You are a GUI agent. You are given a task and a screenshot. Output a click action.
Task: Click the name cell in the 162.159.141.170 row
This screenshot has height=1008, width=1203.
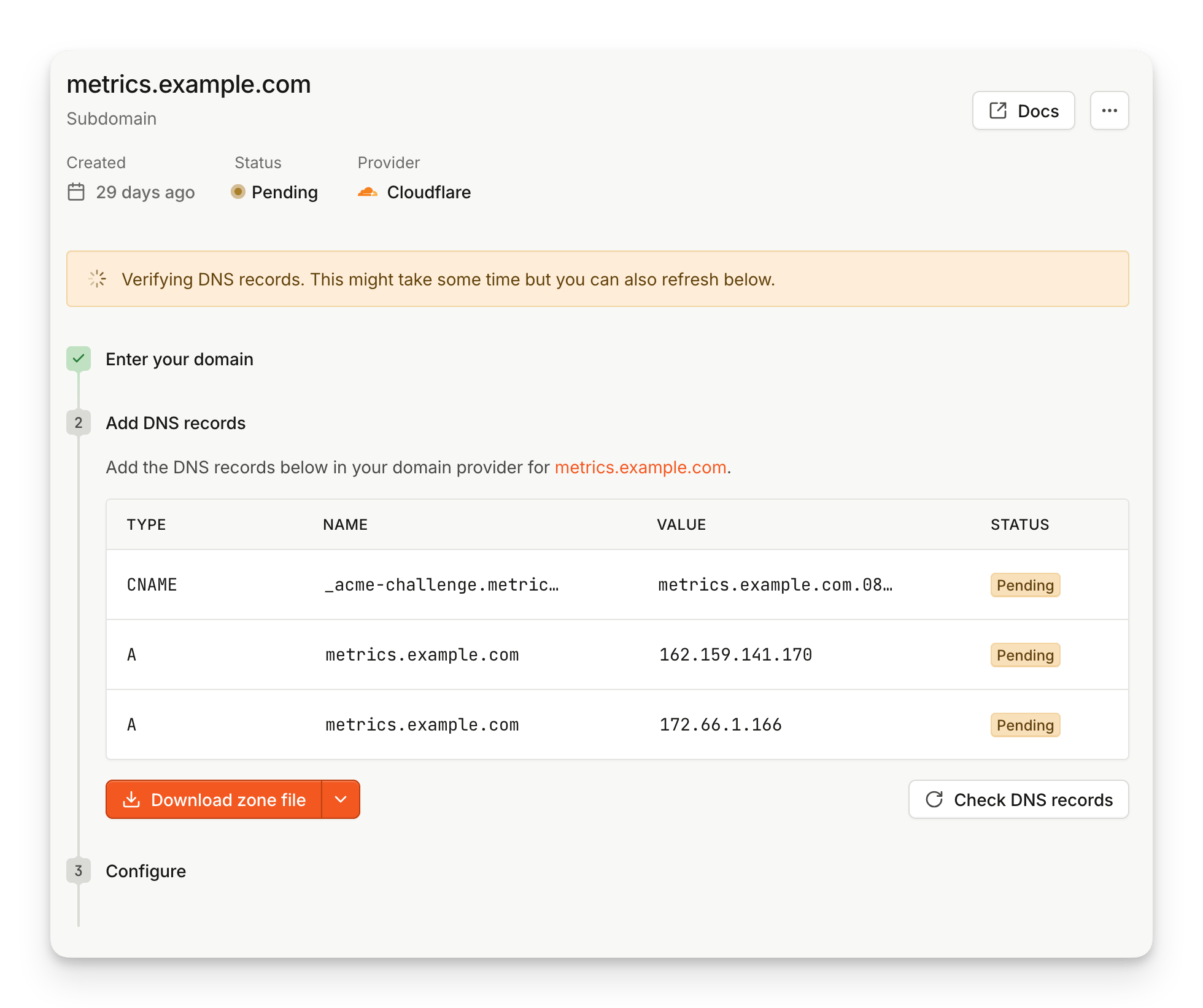tap(422, 654)
